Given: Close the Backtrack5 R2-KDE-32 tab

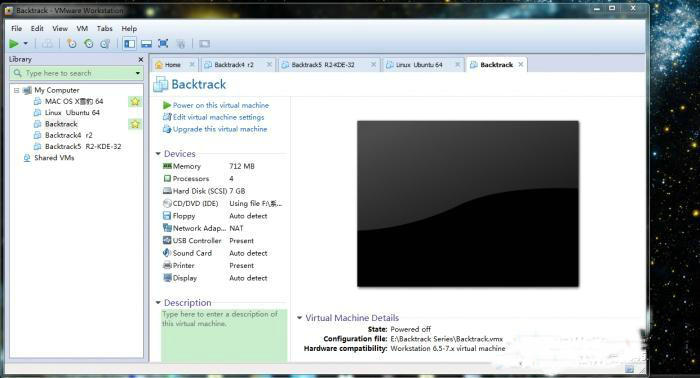Looking at the screenshot, I should 373,65.
